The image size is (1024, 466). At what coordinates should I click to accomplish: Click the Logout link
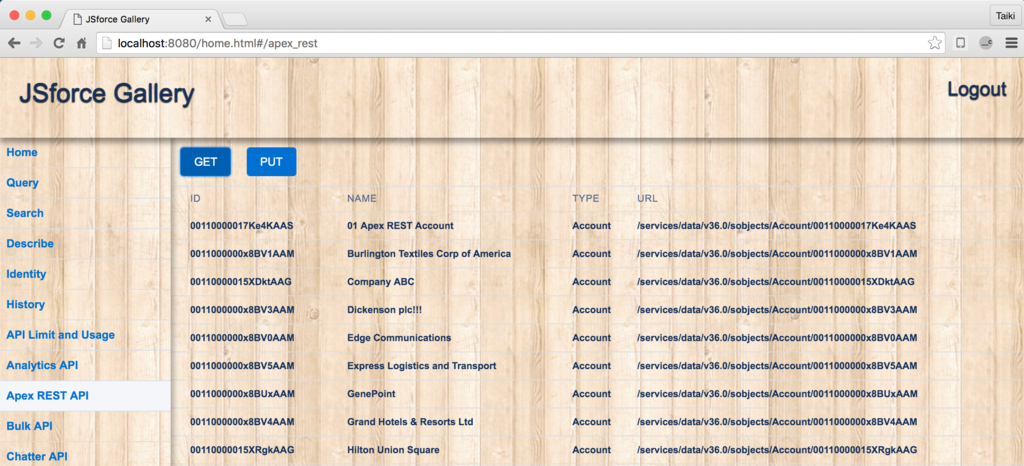tap(976, 89)
